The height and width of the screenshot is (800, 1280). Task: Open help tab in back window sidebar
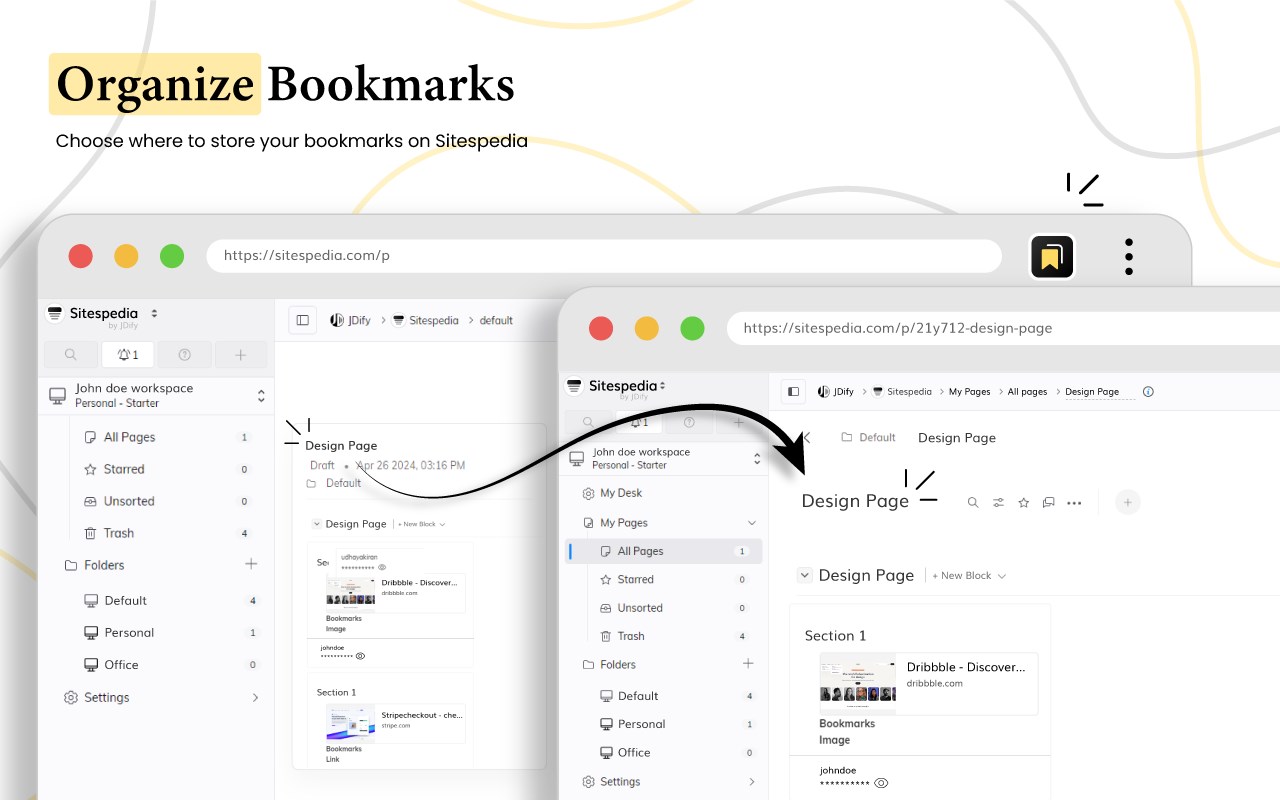tap(185, 354)
